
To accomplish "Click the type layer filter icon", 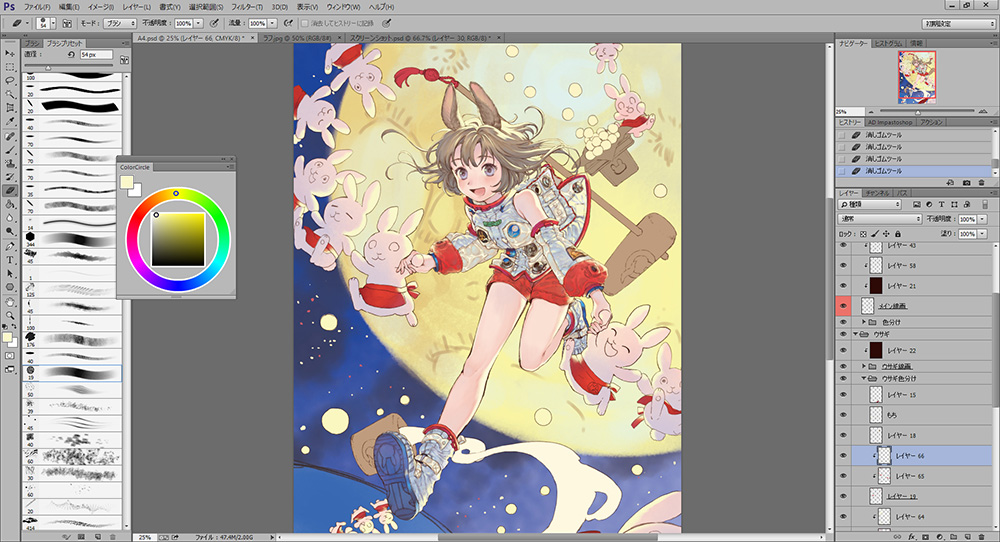I will (x=941, y=204).
